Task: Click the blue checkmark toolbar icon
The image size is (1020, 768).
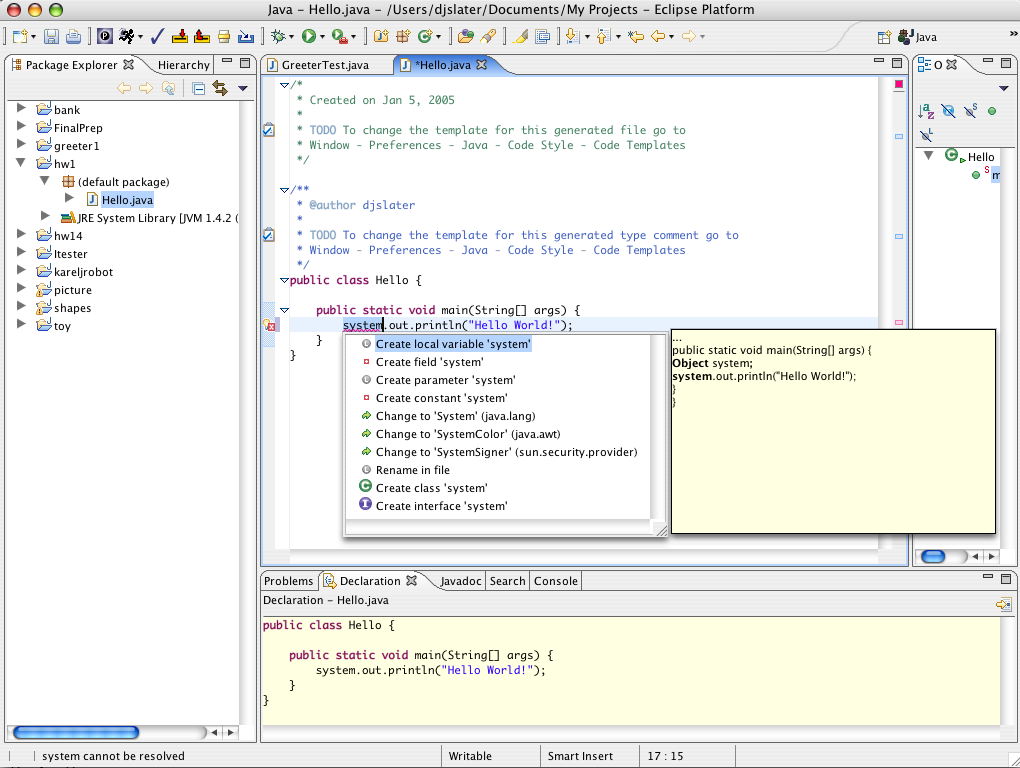Action: click(157, 36)
